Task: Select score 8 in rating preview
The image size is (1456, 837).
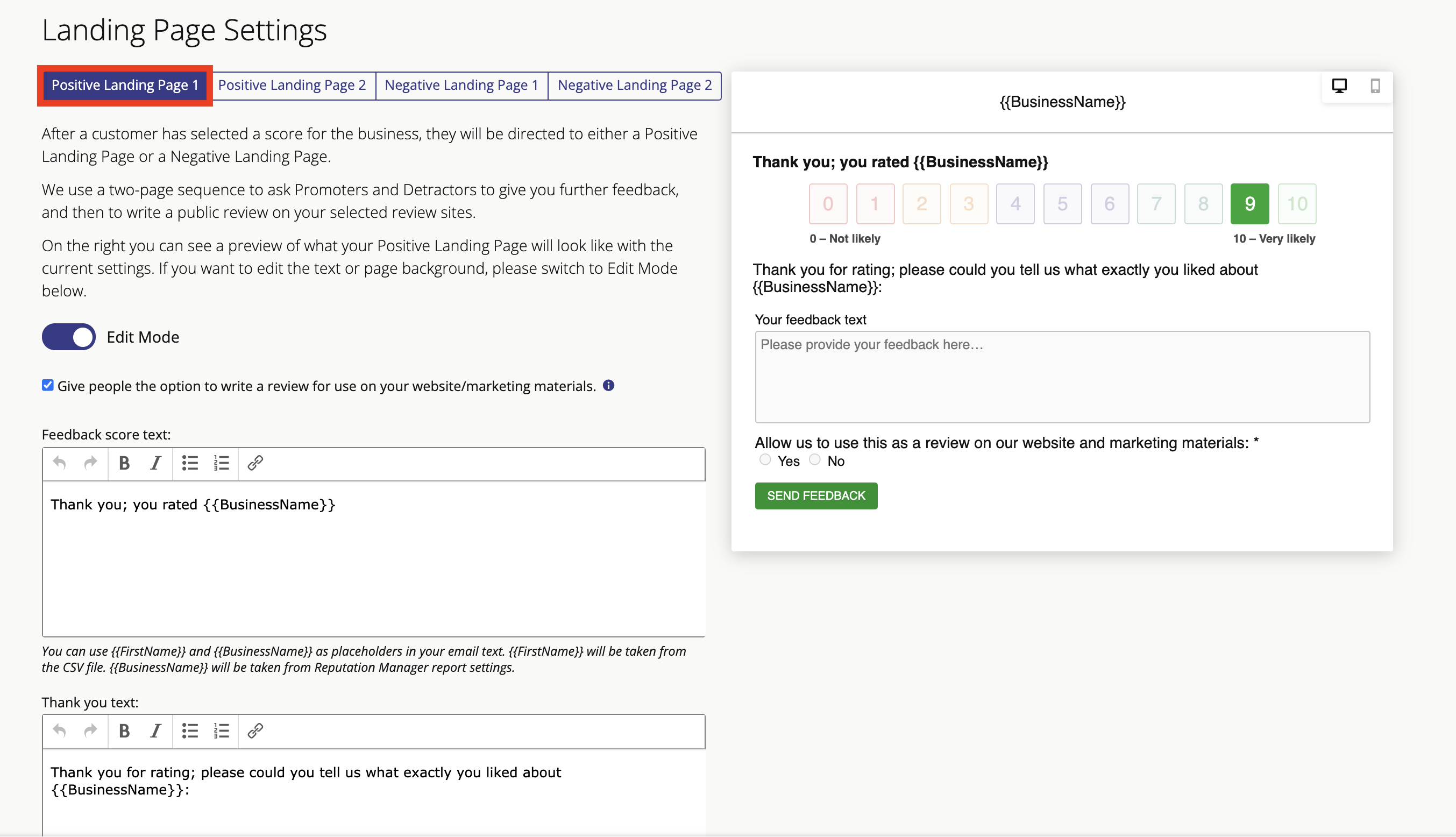Action: [1203, 204]
